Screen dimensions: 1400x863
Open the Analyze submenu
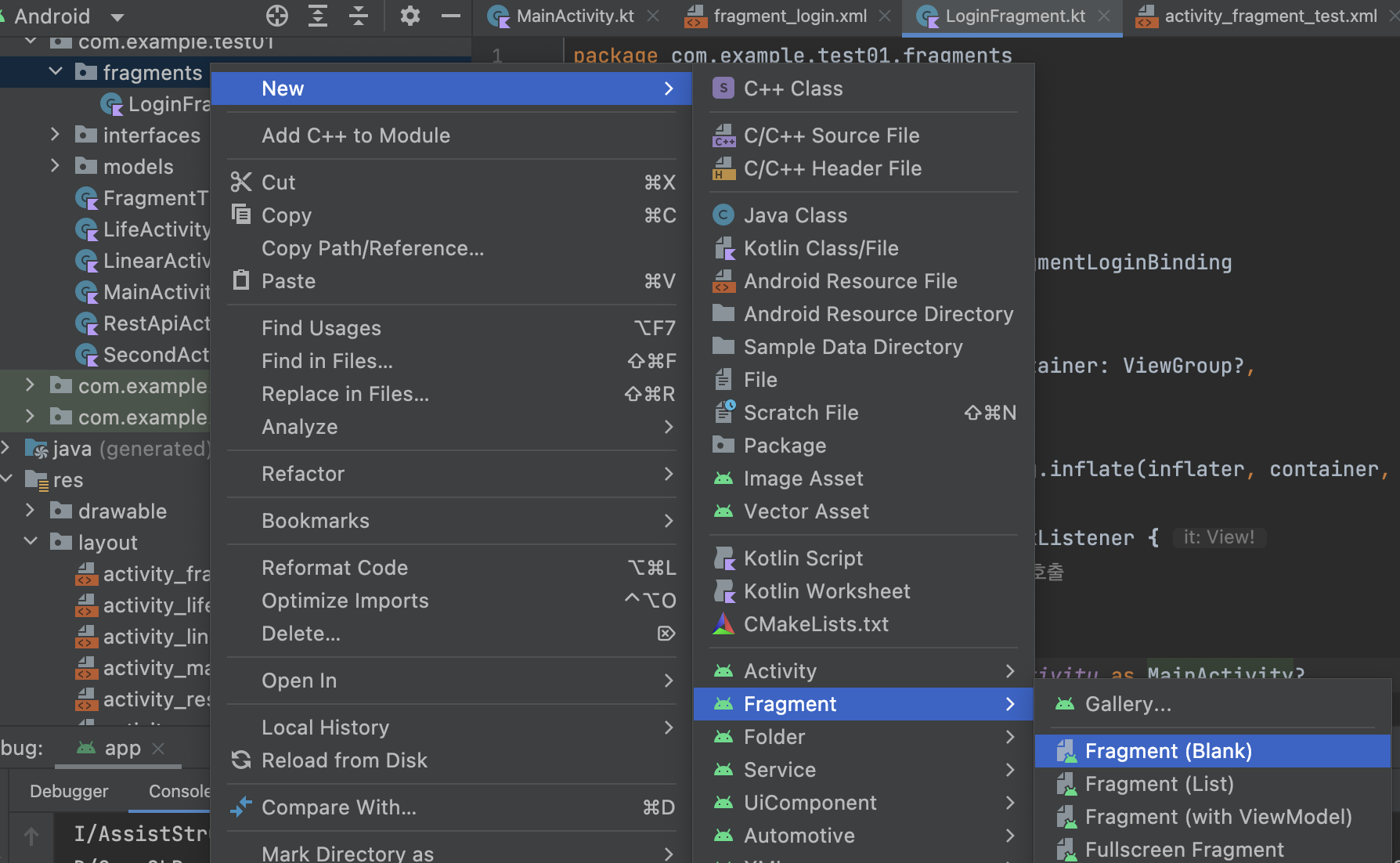pos(451,427)
